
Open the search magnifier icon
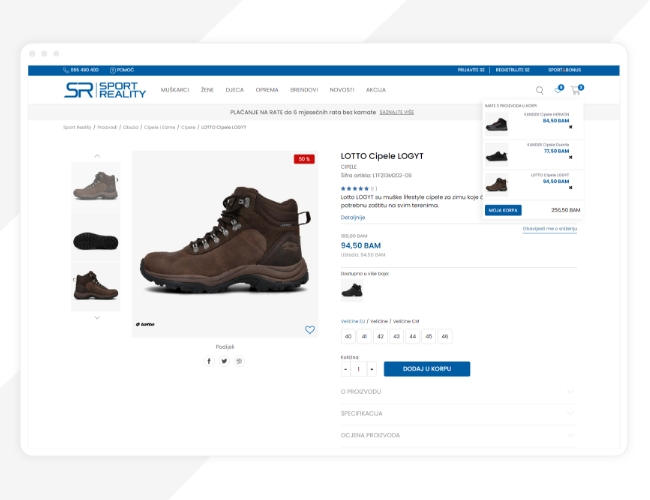(x=539, y=90)
